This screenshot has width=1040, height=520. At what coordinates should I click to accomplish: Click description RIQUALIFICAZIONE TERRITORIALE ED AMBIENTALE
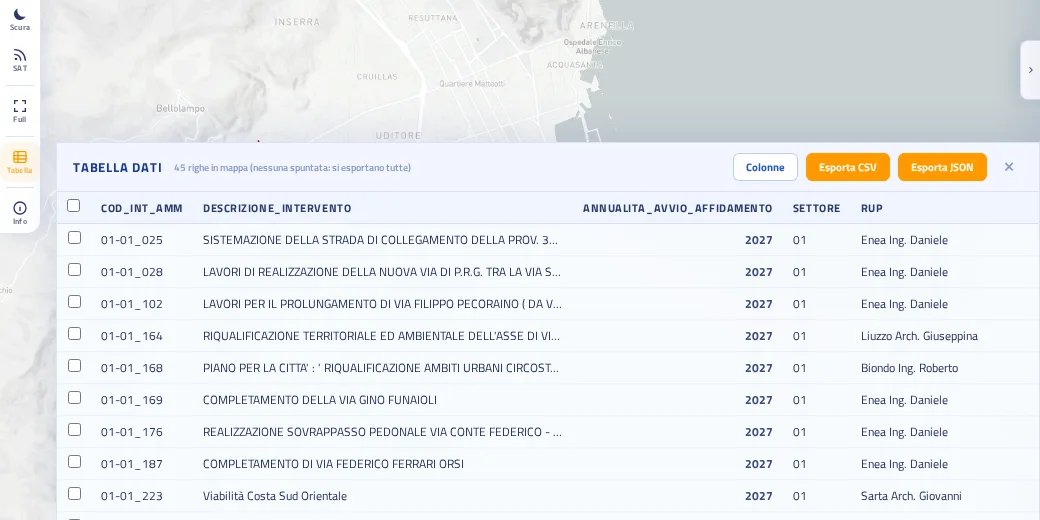pos(381,336)
